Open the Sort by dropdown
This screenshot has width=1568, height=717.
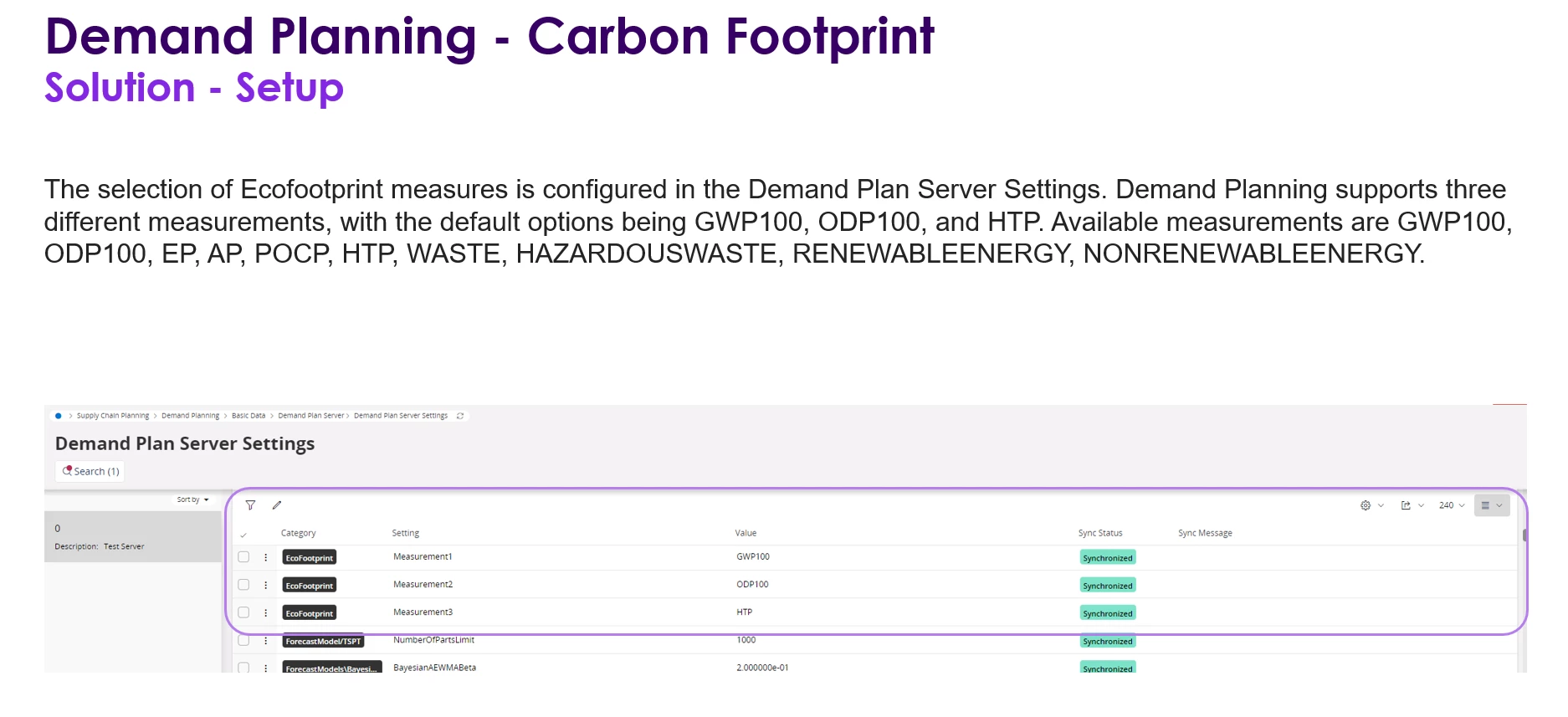(x=192, y=499)
